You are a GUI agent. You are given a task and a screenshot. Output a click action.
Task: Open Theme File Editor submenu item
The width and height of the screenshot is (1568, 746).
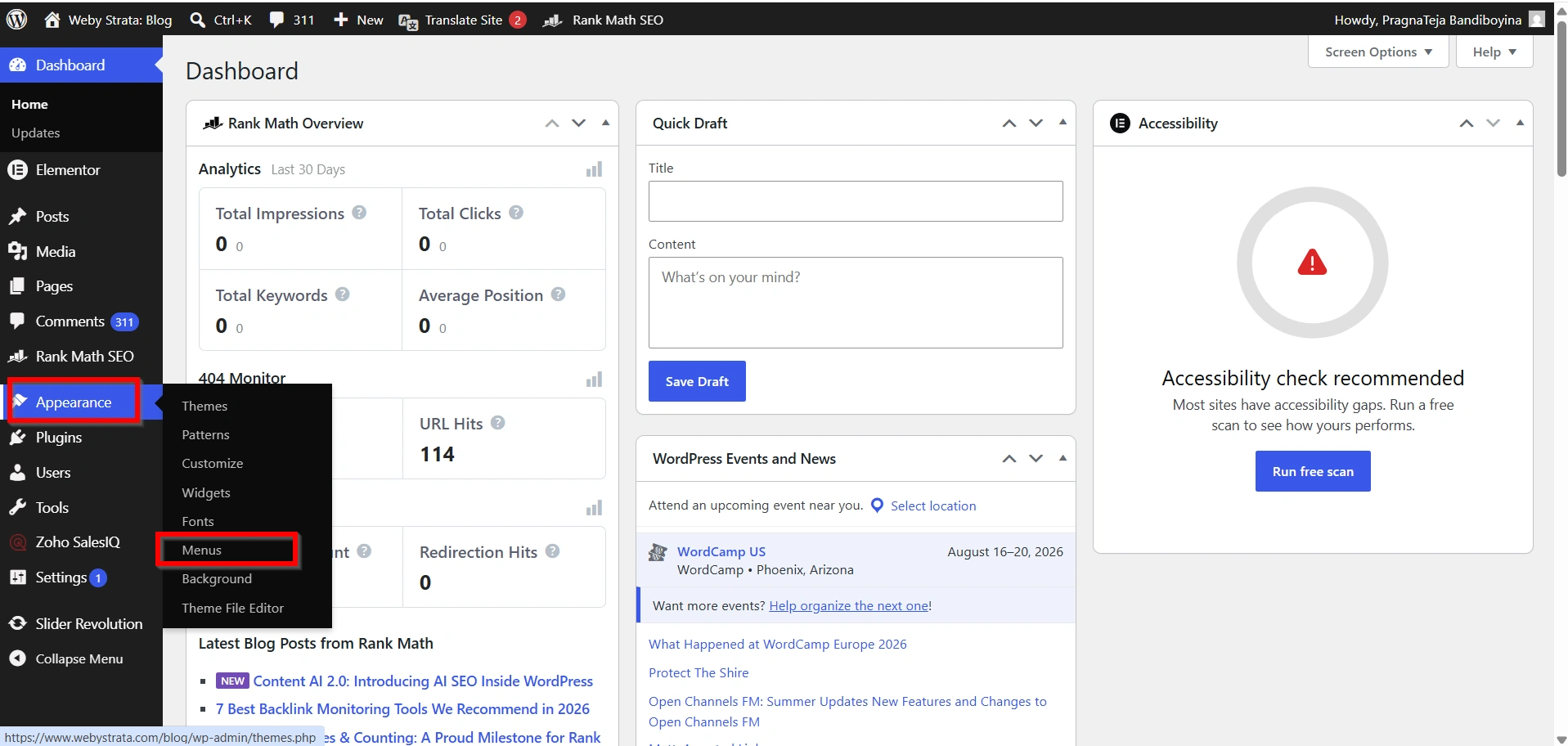pyautogui.click(x=233, y=608)
